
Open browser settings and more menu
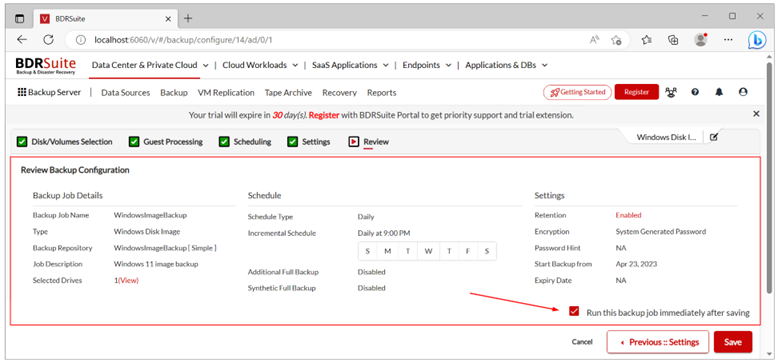point(728,40)
